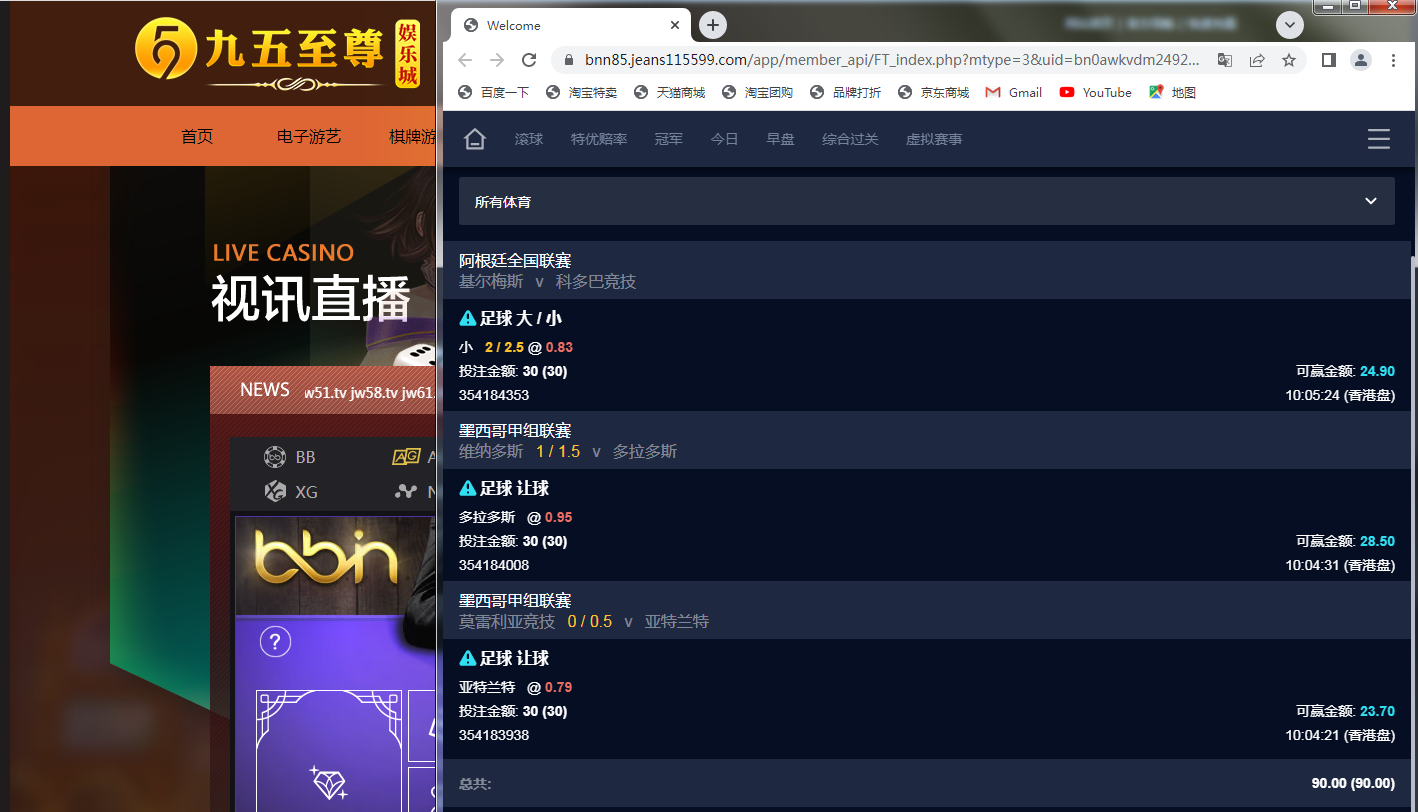Open the 京东商城 bookmark
Image resolution: width=1418 pixels, height=812 pixels.
click(934, 92)
